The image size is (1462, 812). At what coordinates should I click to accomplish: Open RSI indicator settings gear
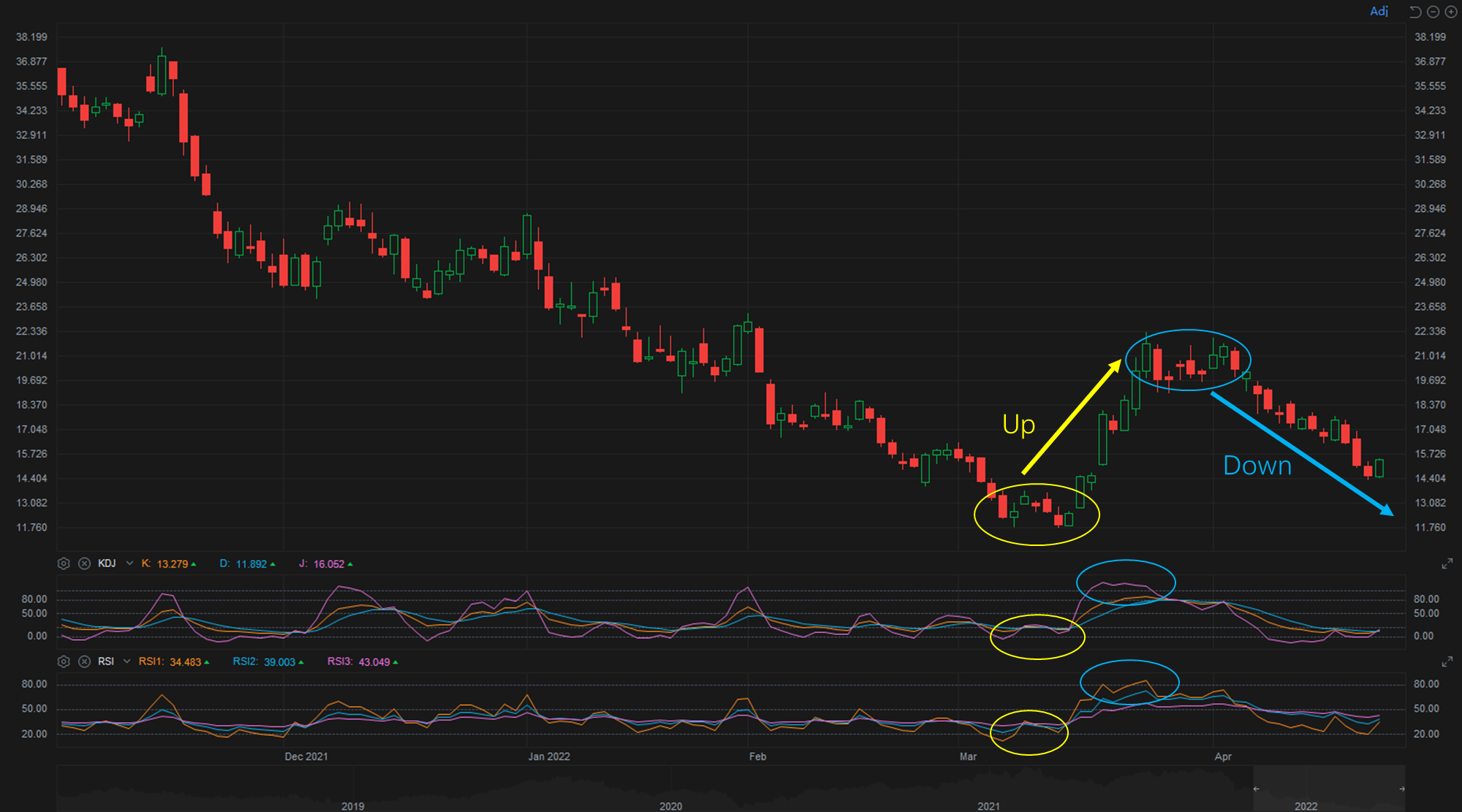(x=64, y=661)
